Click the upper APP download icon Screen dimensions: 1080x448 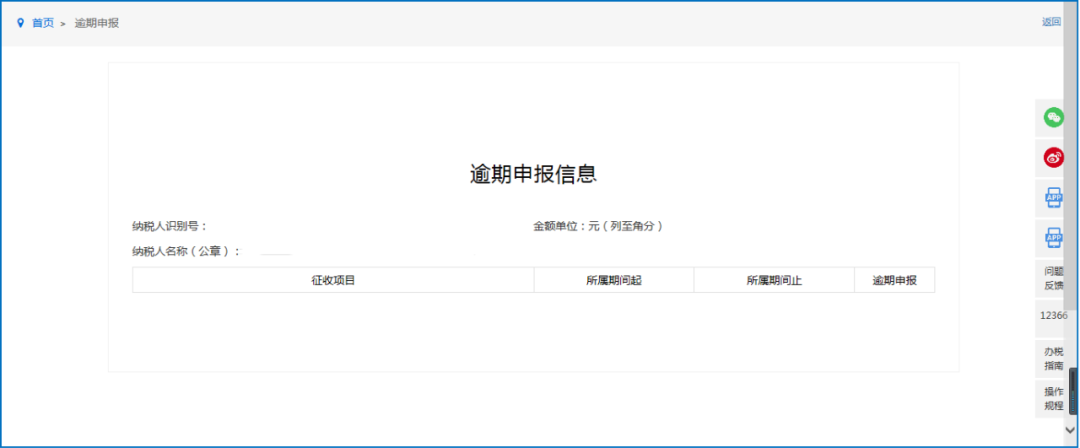pyautogui.click(x=1053, y=198)
